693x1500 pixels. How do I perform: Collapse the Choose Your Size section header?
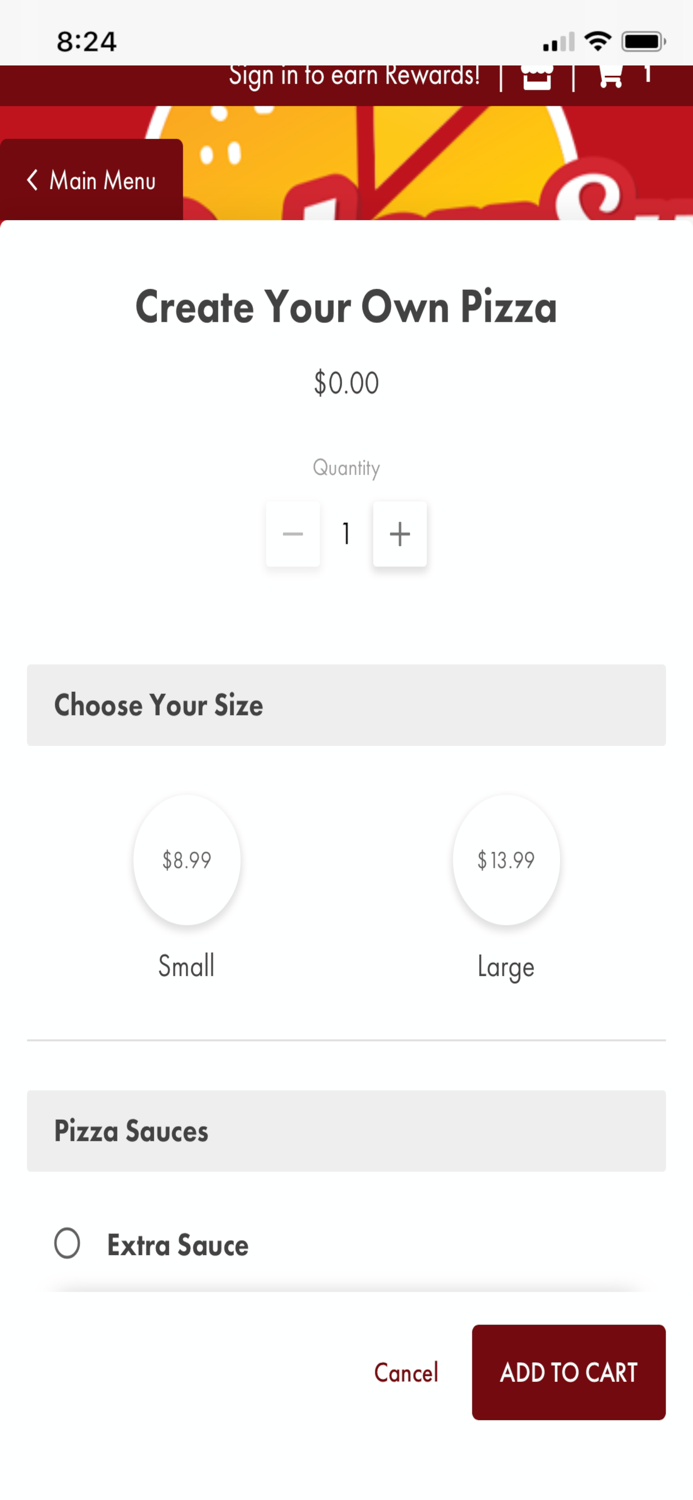coord(346,705)
